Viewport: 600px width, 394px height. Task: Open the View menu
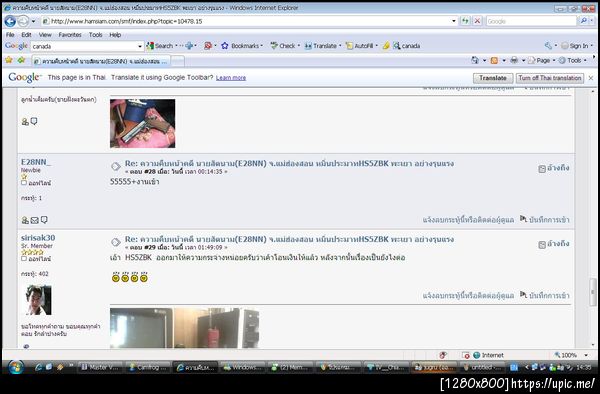45,35
